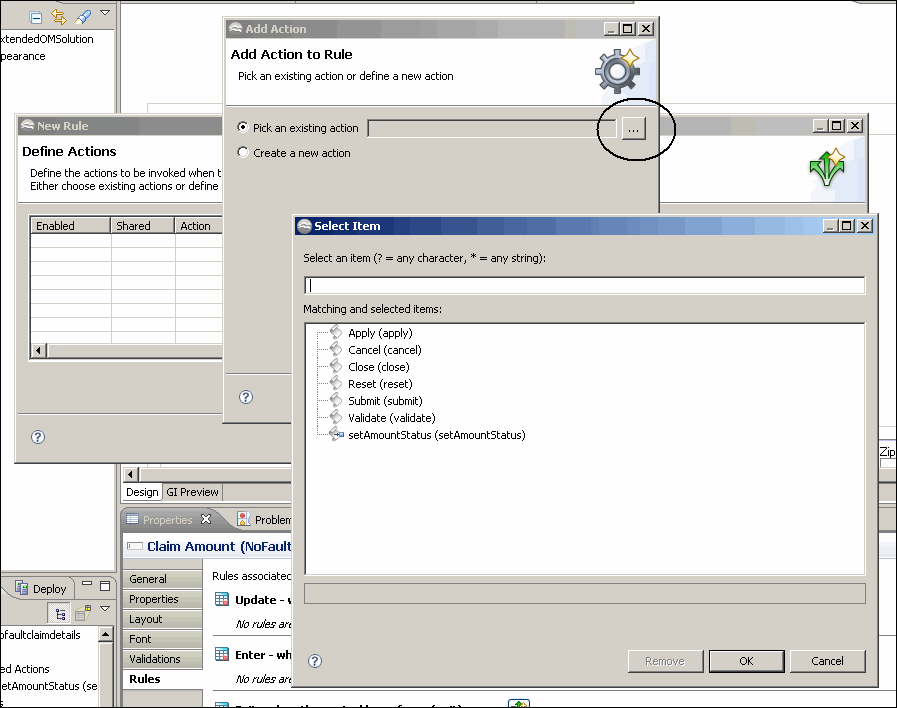Click the Claim Amount control icon

(x=134, y=546)
